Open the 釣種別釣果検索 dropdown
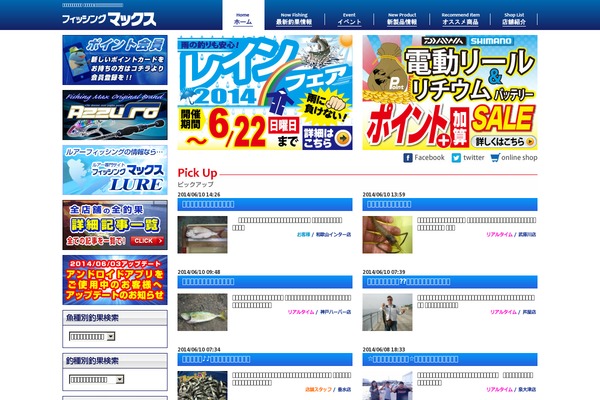This screenshot has height=400, width=600. click(x=96, y=379)
